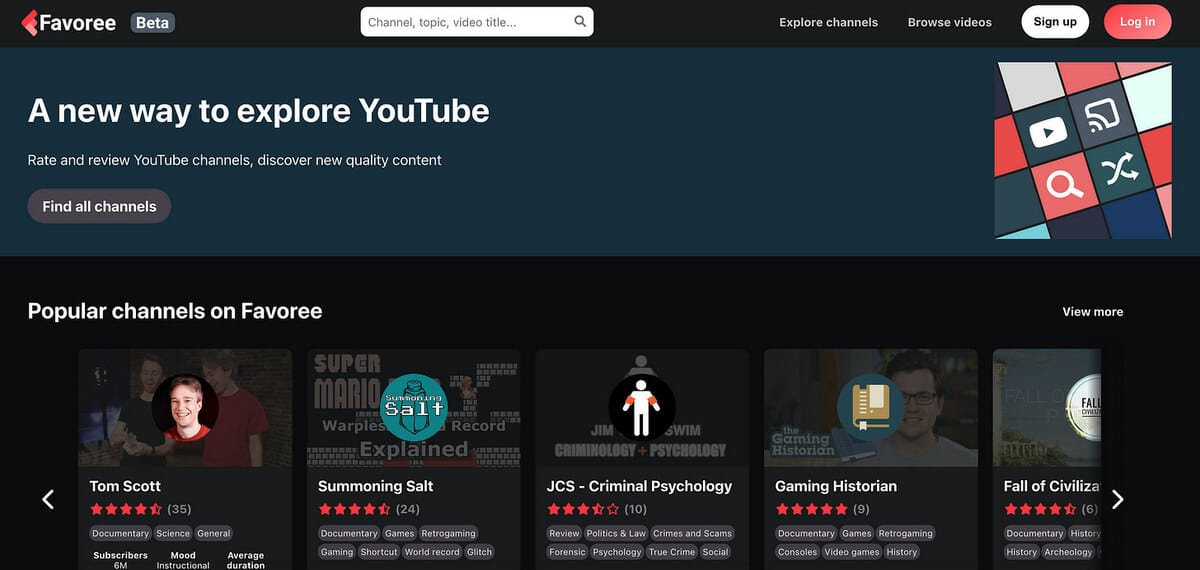Click the Gaming Historian book avatar
This screenshot has height=570, width=1200.
[870, 407]
